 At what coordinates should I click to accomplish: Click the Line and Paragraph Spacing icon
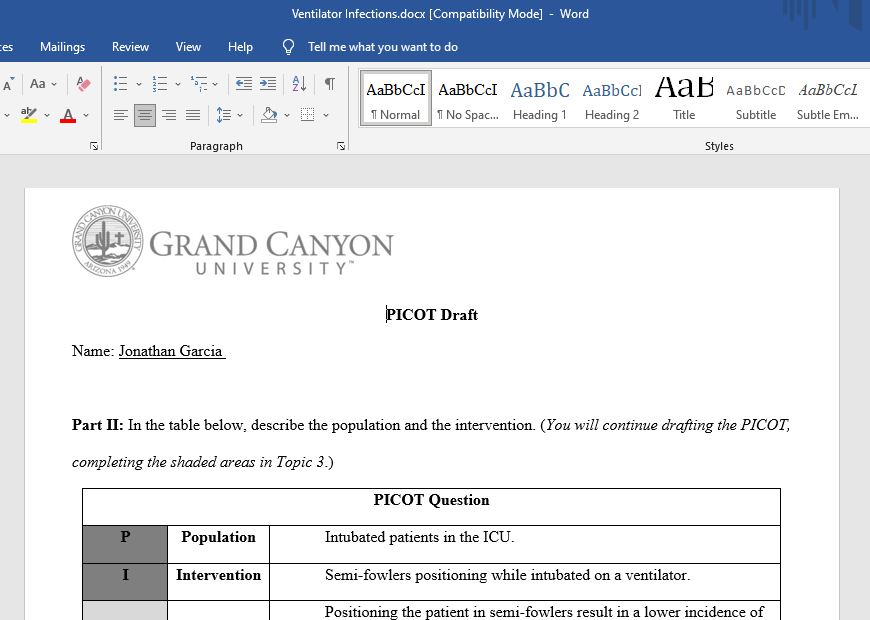pyautogui.click(x=224, y=115)
